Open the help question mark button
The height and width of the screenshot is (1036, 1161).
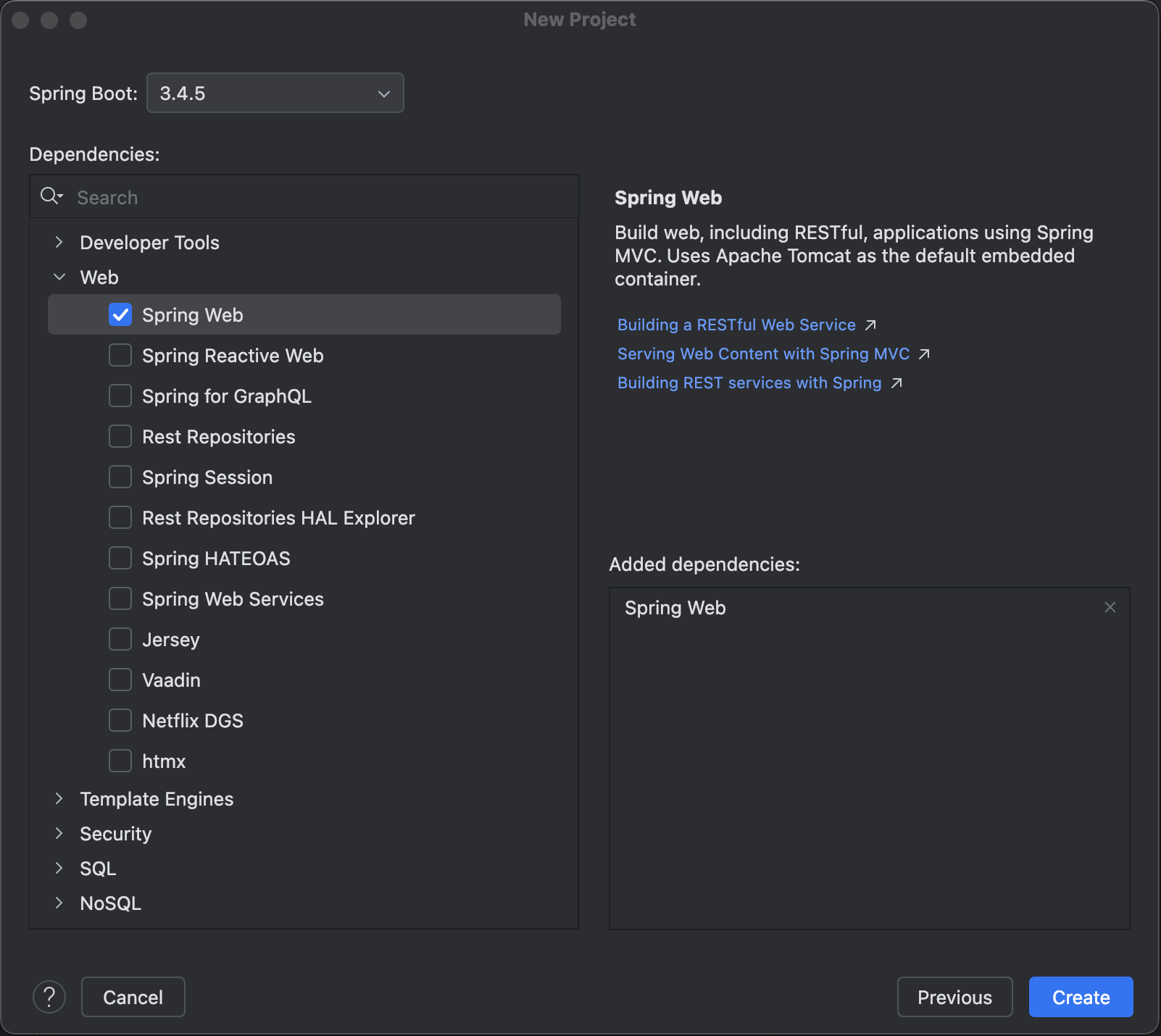[49, 997]
